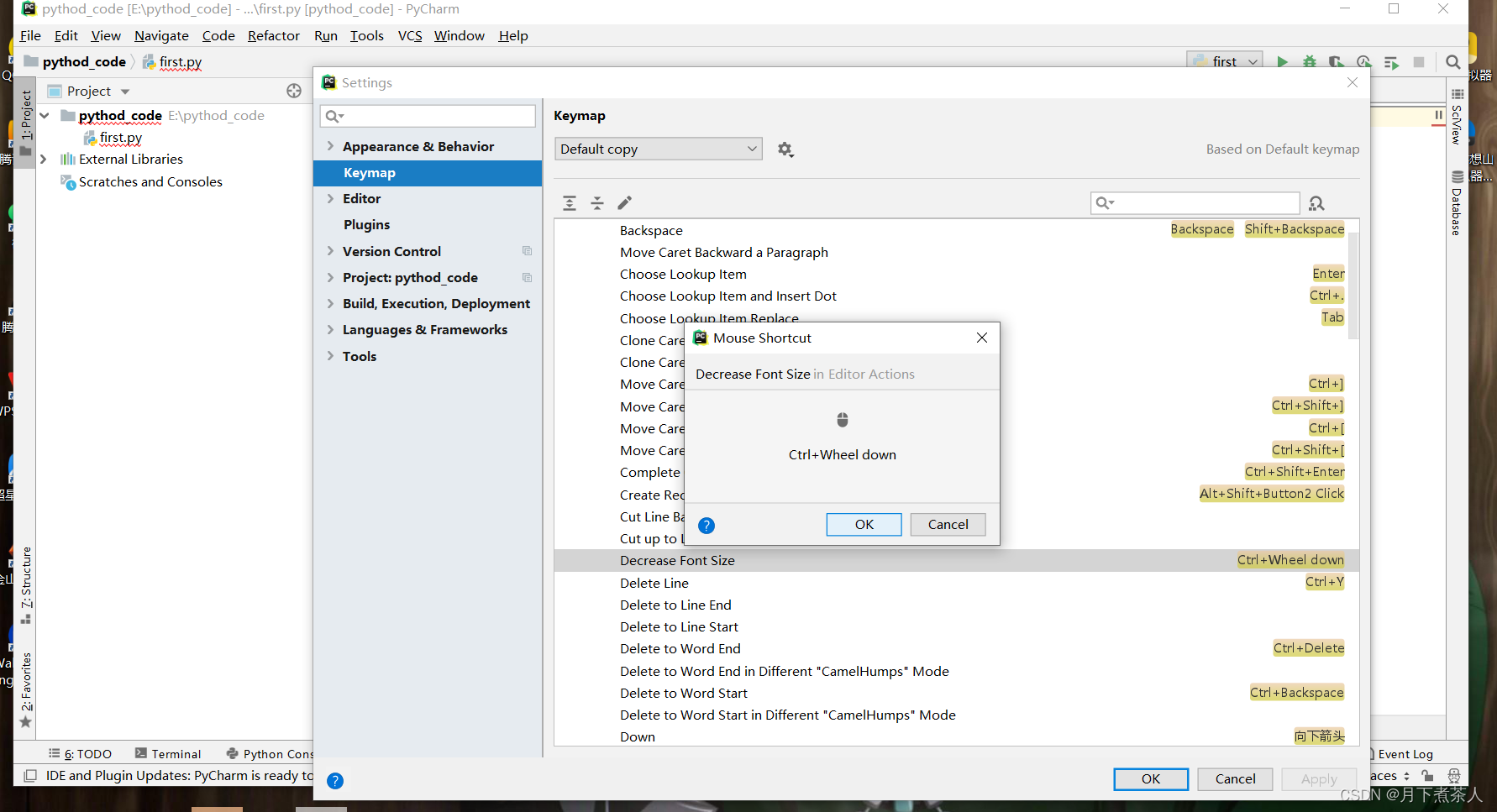
Task: Click the locate target icon in Project panel
Action: point(294,91)
